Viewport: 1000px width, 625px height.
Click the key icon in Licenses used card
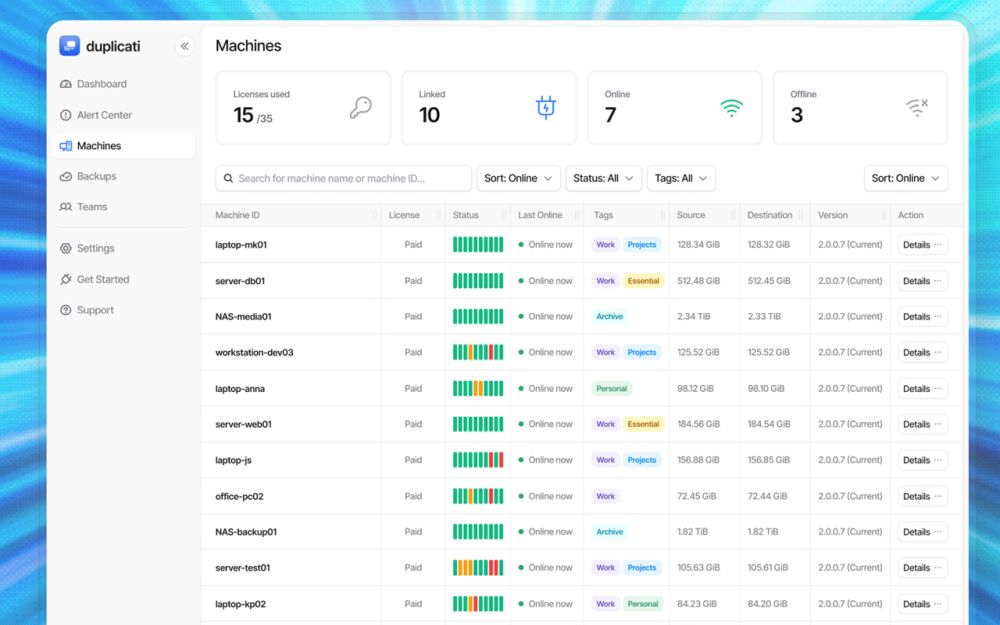360,107
